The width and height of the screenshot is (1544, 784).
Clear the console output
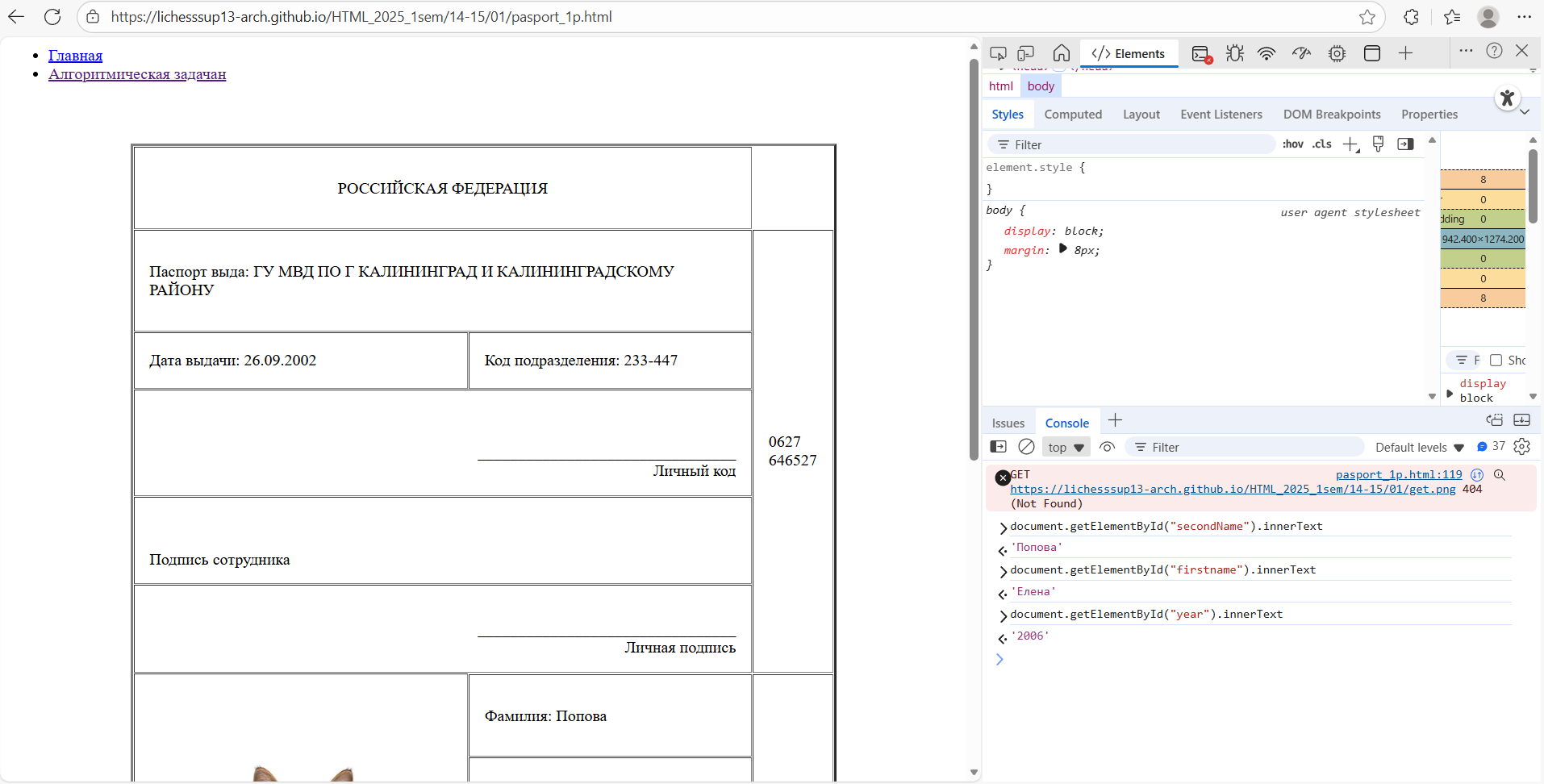point(1026,447)
